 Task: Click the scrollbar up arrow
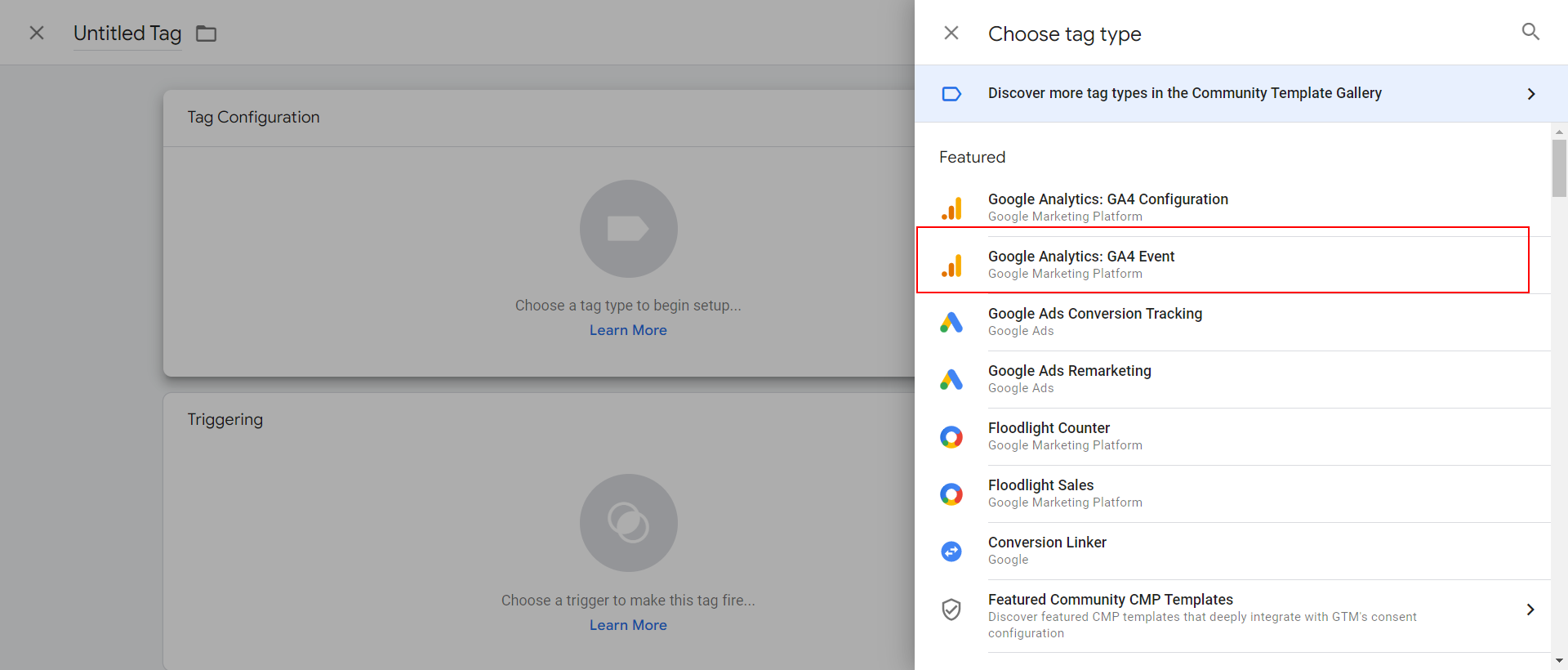(1559, 132)
